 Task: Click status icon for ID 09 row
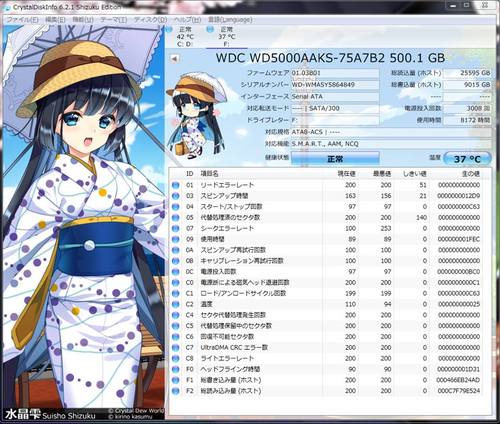(x=175, y=239)
